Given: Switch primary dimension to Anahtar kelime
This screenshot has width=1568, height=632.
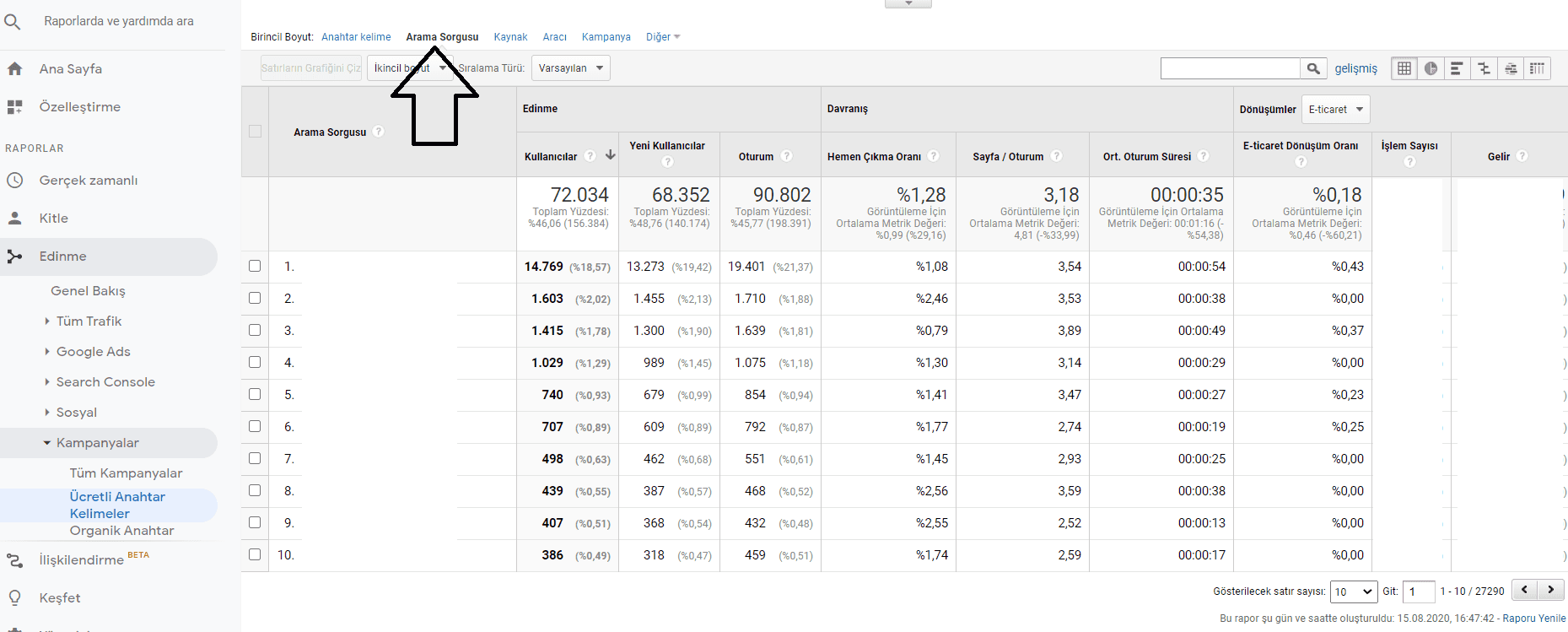Looking at the screenshot, I should click(356, 37).
